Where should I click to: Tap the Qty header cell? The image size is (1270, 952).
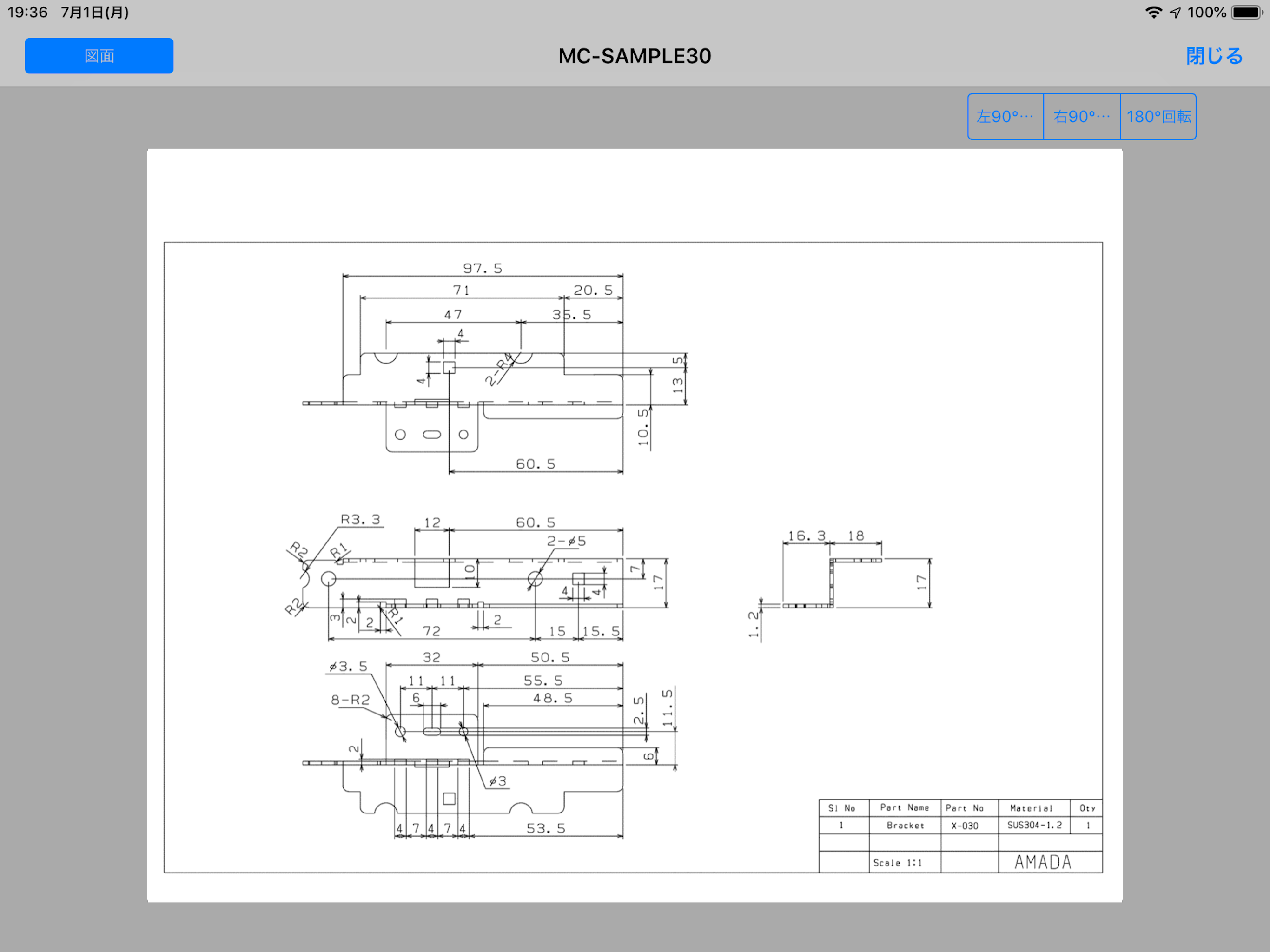[1087, 808]
